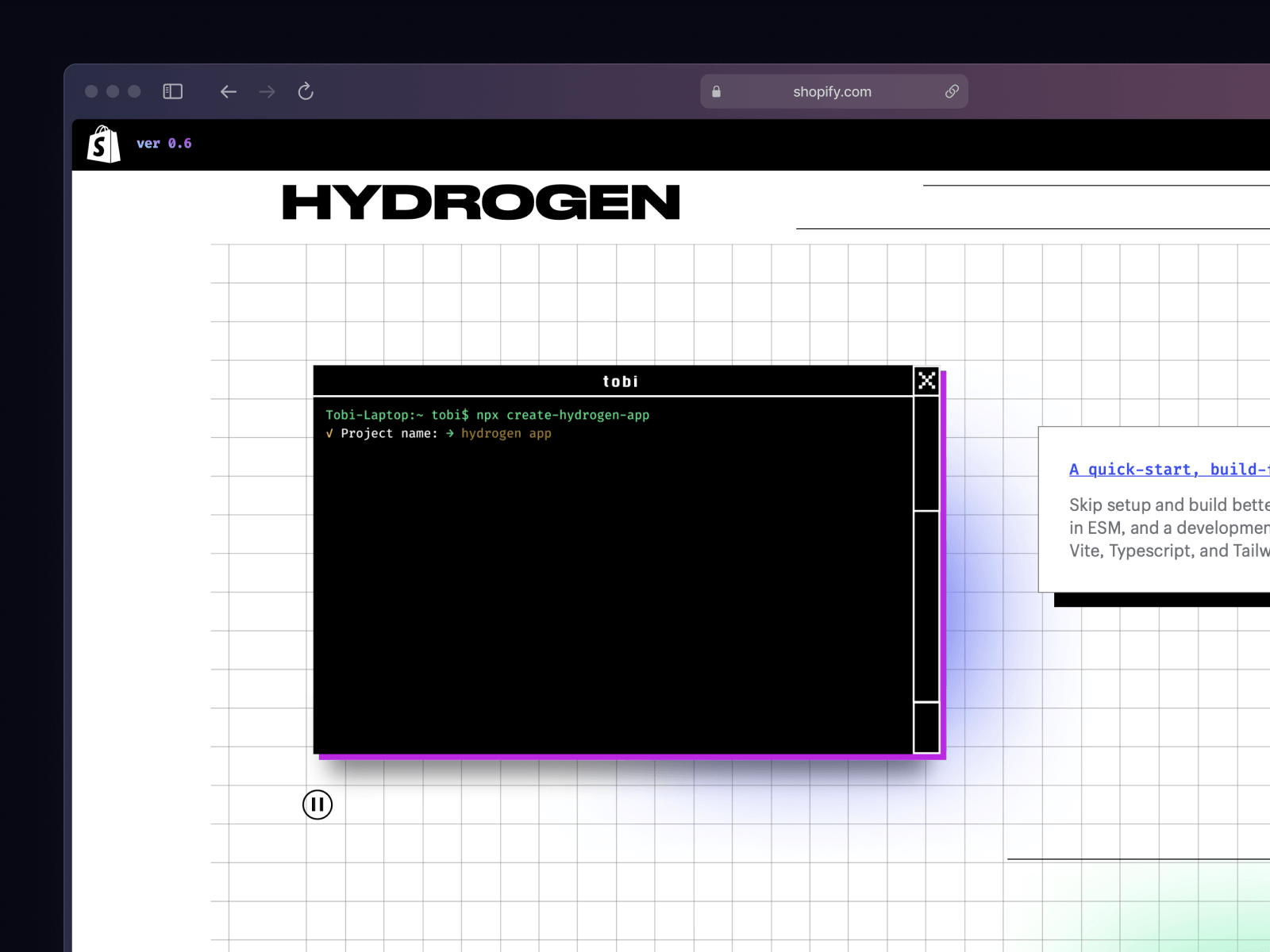The image size is (1270, 952).
Task: Open the 'A quick-start, build-' link
Action: click(1169, 469)
